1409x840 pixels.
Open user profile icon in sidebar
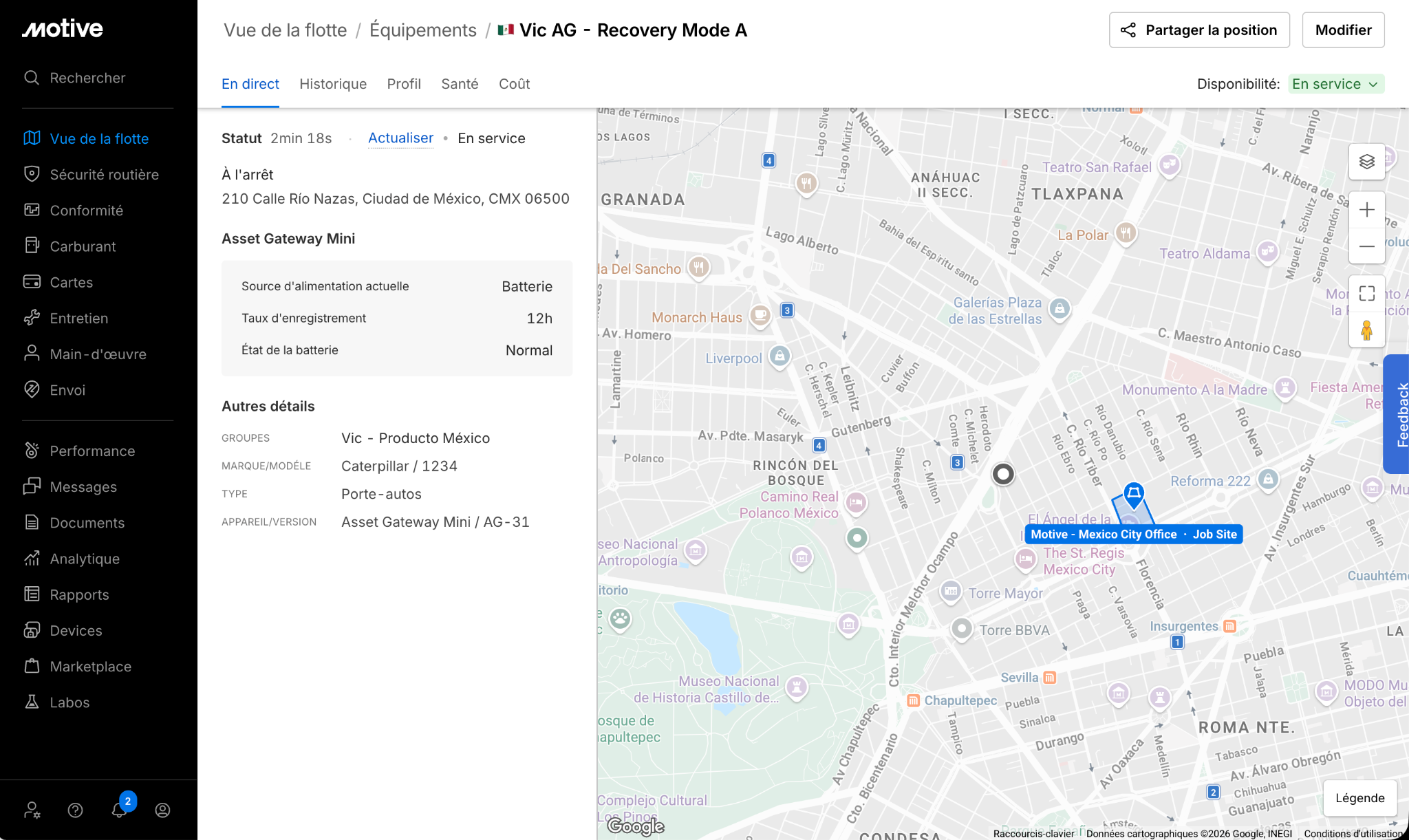pyautogui.click(x=162, y=810)
